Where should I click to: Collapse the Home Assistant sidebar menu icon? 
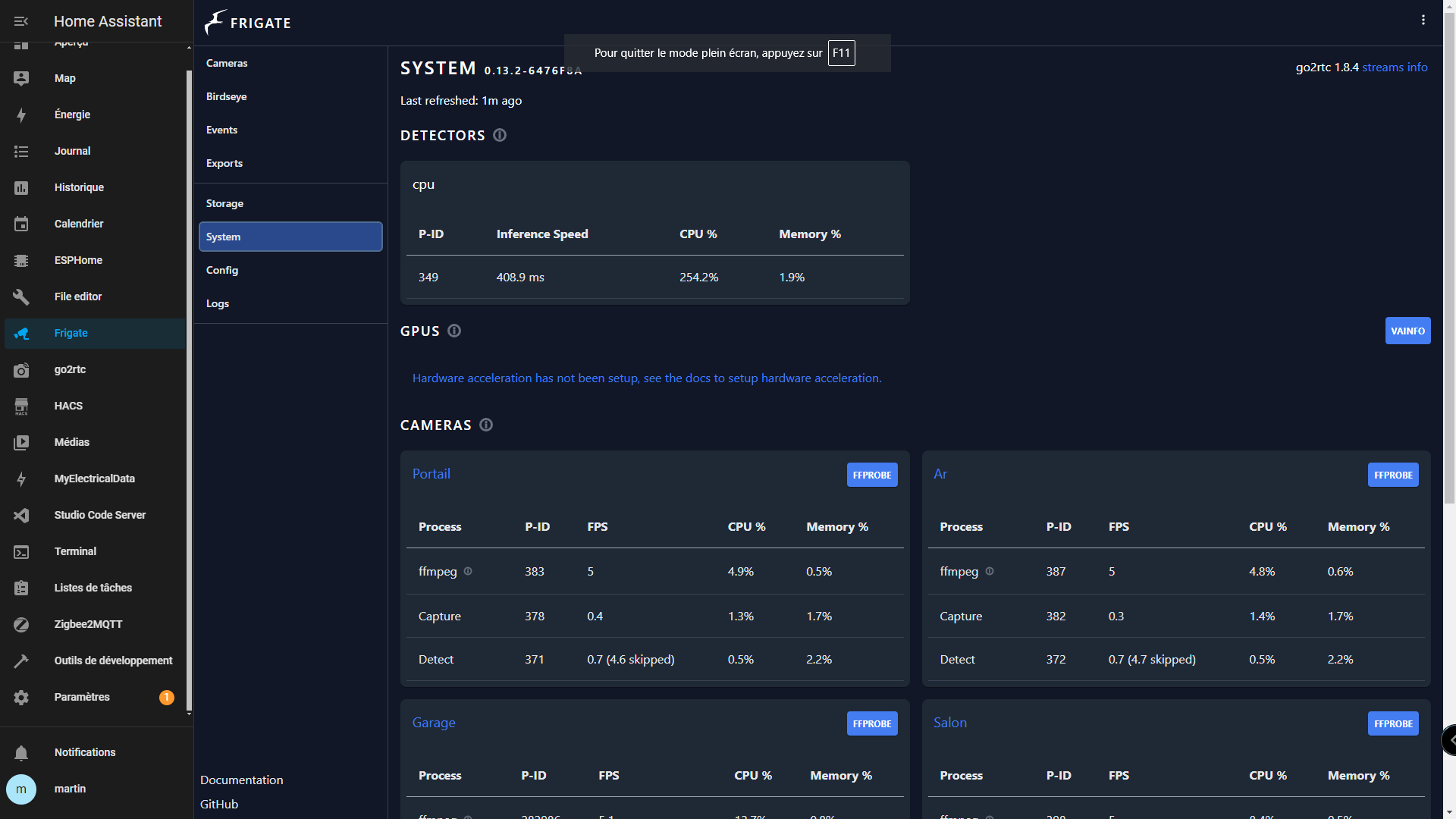[x=21, y=21]
